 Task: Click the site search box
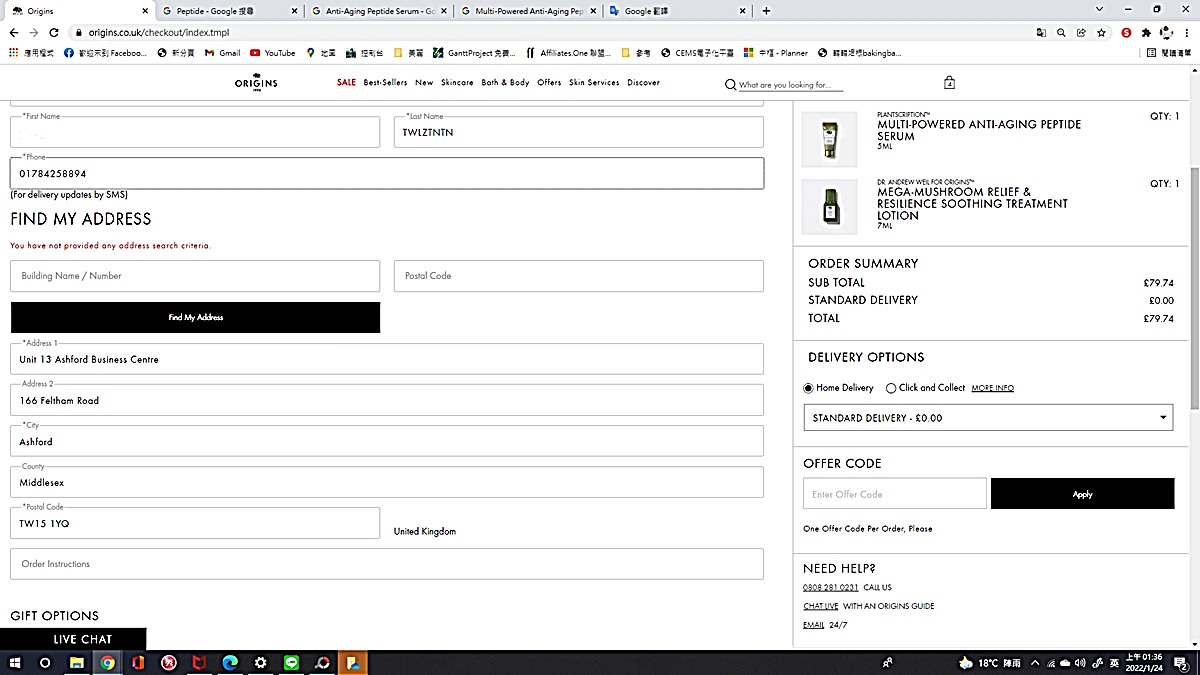click(791, 85)
